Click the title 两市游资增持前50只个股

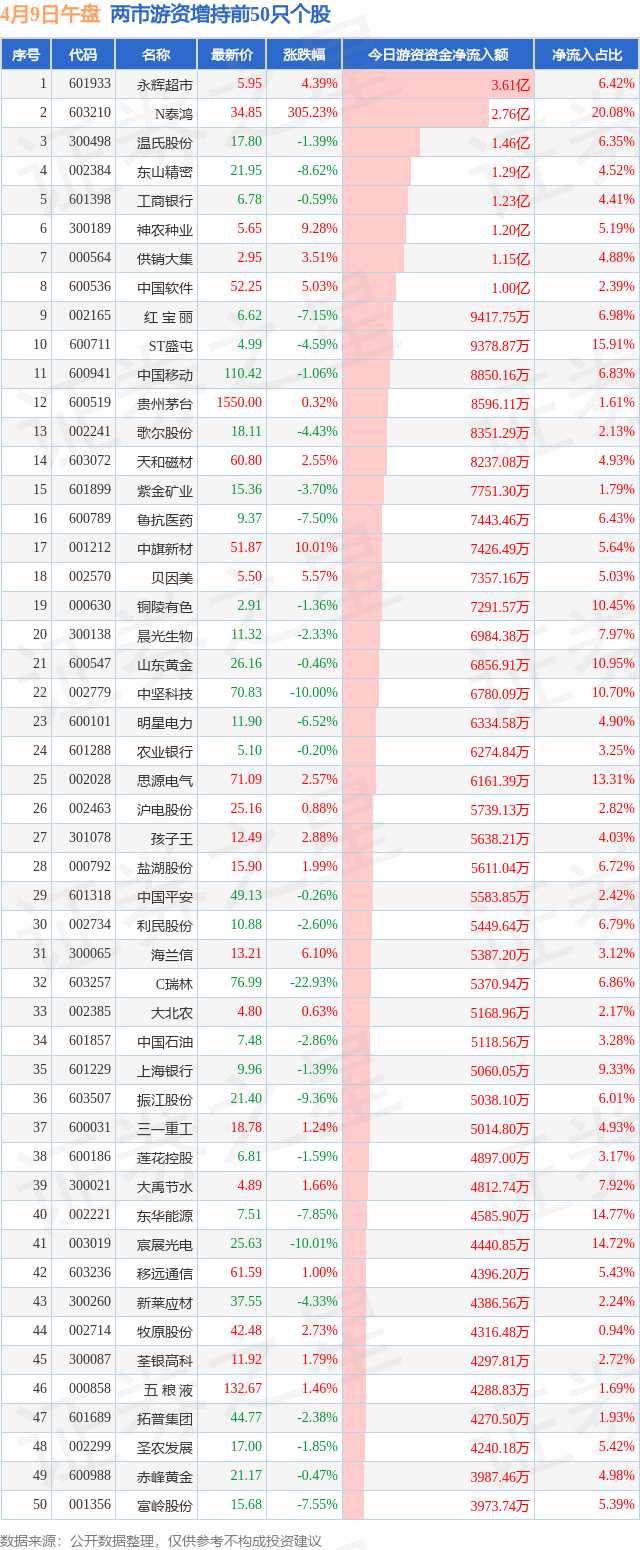219,15
